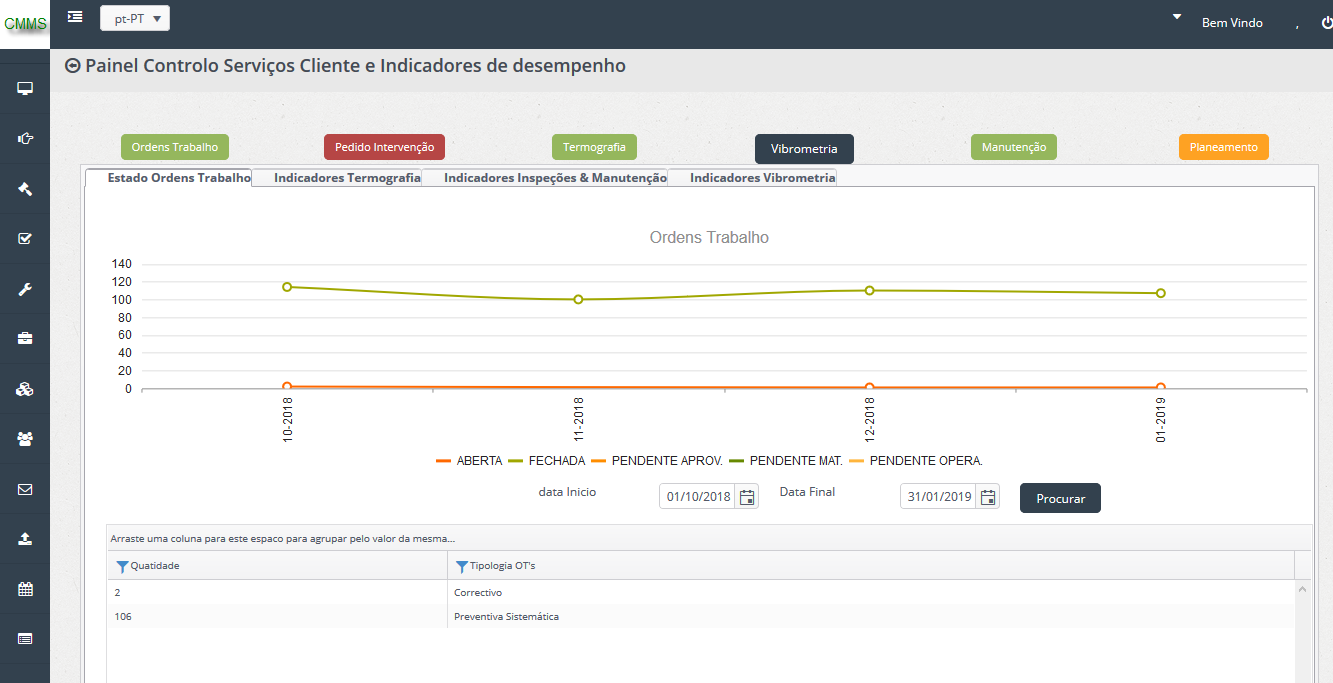
Task: Open the pt-PT language dropdown
Action: [x=135, y=18]
